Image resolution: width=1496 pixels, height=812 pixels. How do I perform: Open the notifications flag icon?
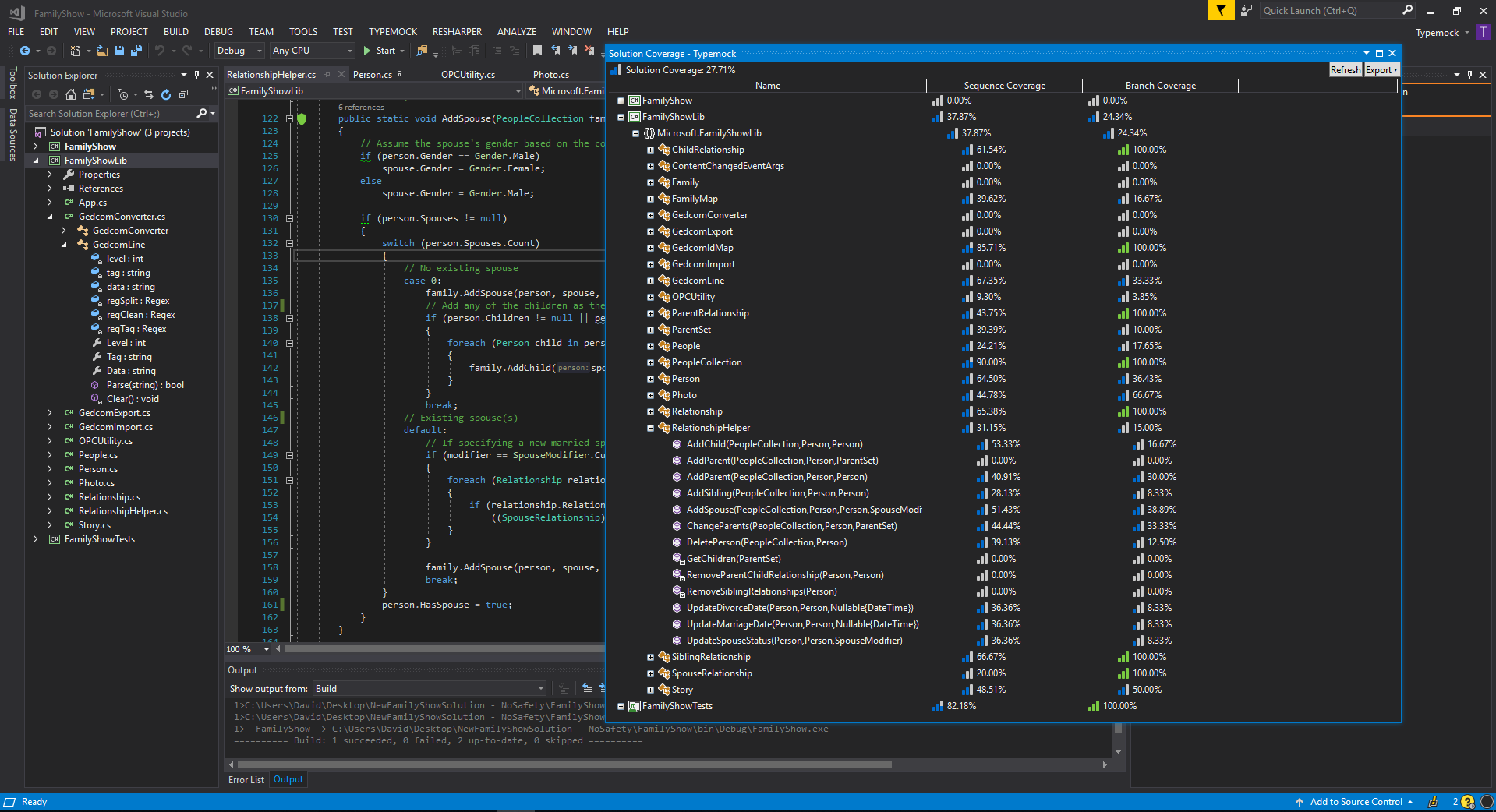[x=1221, y=10]
